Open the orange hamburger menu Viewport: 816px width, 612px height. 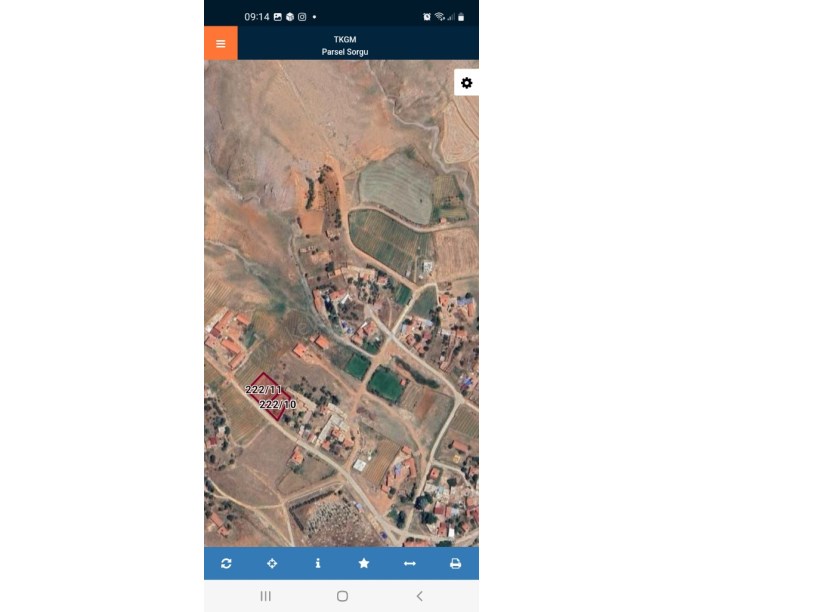(x=221, y=43)
